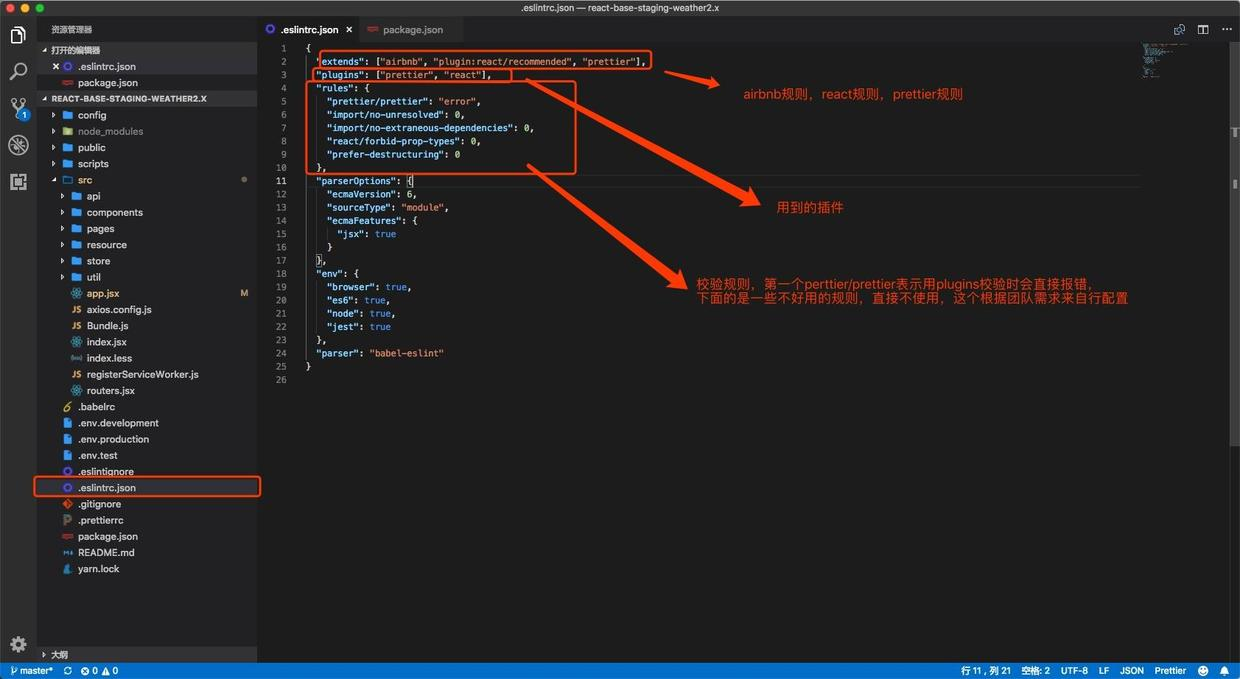Screen dimensions: 1240x679
Task: Click the feedback smiley icon in status bar
Action: click(x=1203, y=671)
